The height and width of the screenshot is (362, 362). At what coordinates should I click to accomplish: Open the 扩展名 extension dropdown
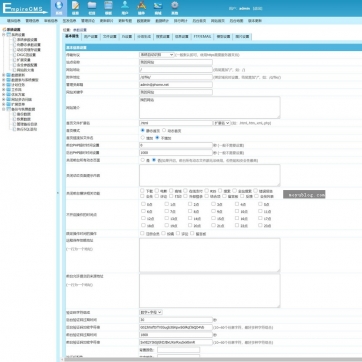pyautogui.click(x=222, y=123)
